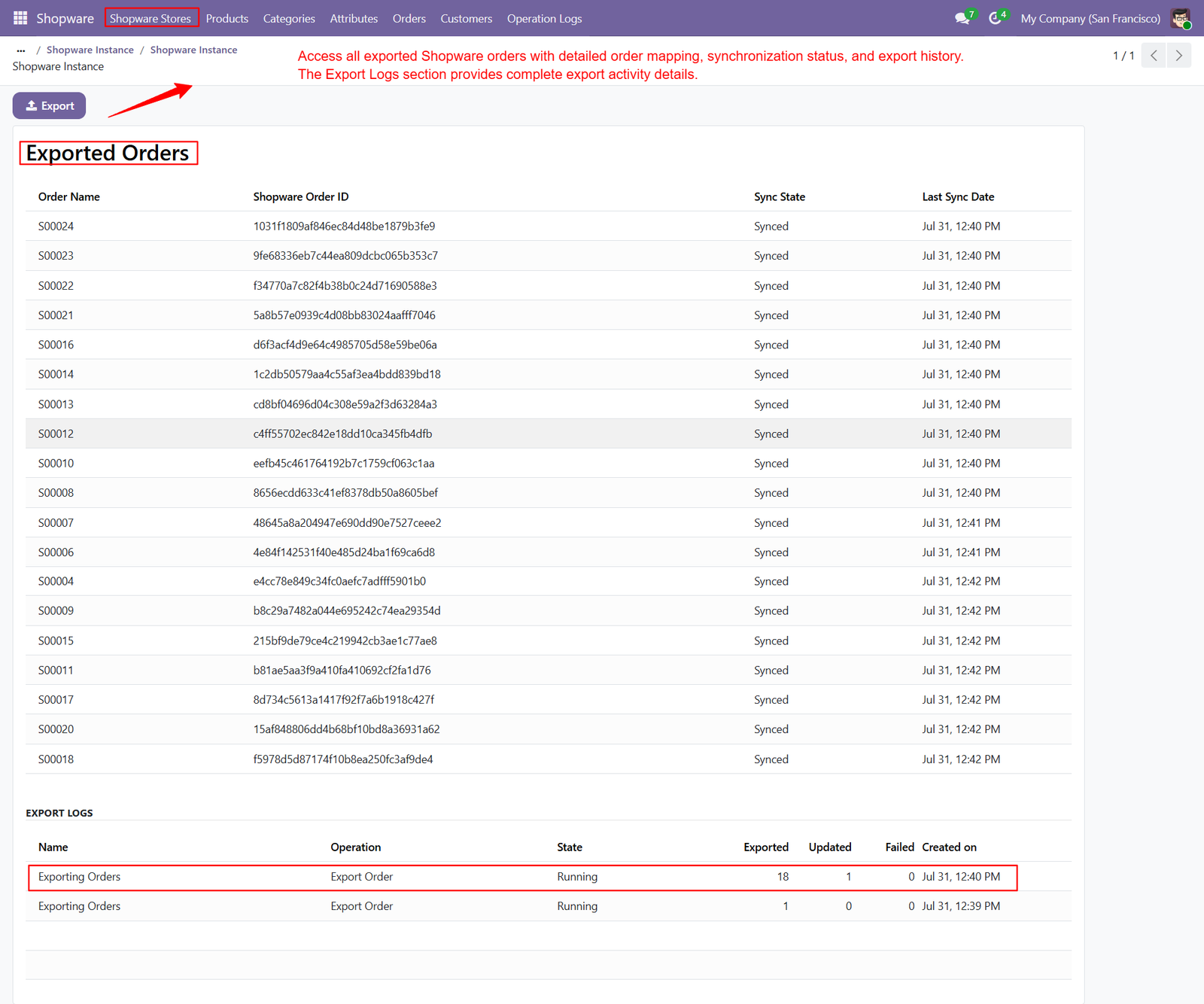Click the Export button
This screenshot has height=1004, width=1204.
[x=50, y=105]
